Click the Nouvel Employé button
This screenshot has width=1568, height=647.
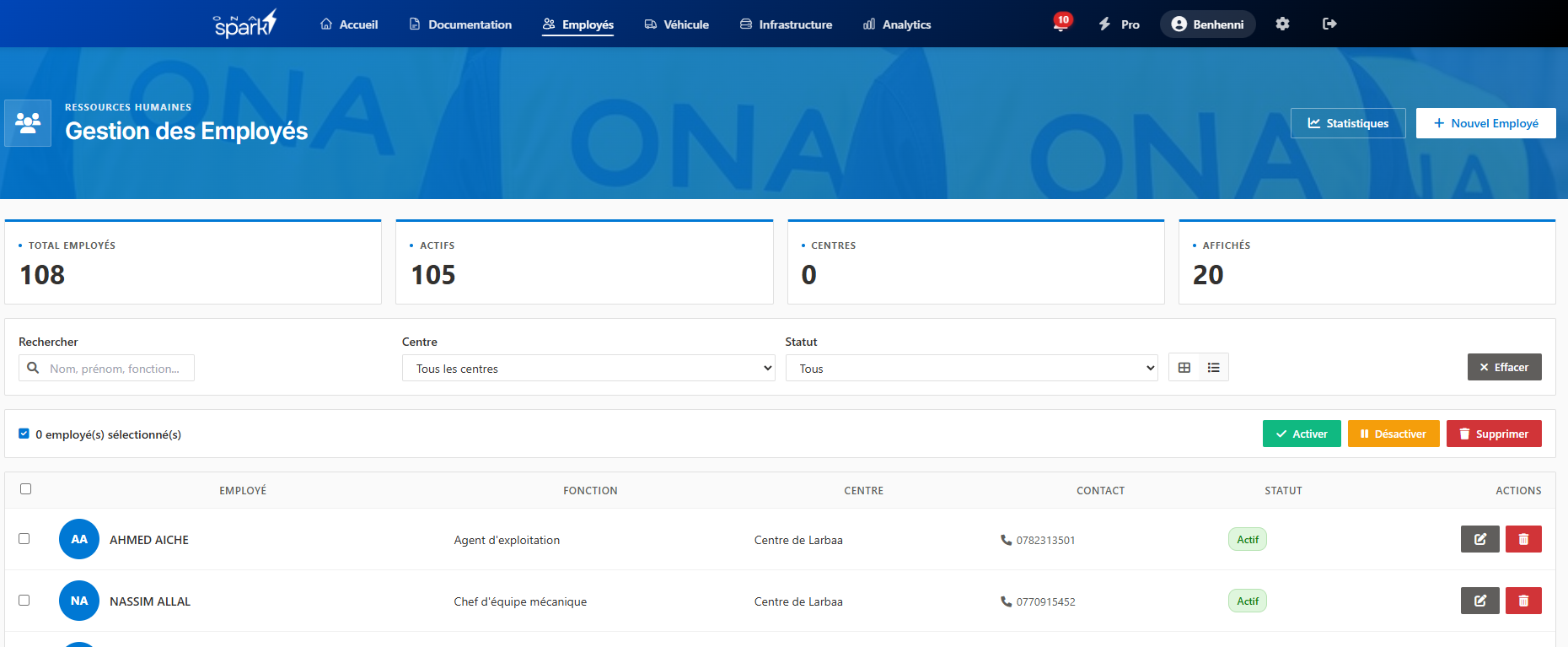point(1485,123)
